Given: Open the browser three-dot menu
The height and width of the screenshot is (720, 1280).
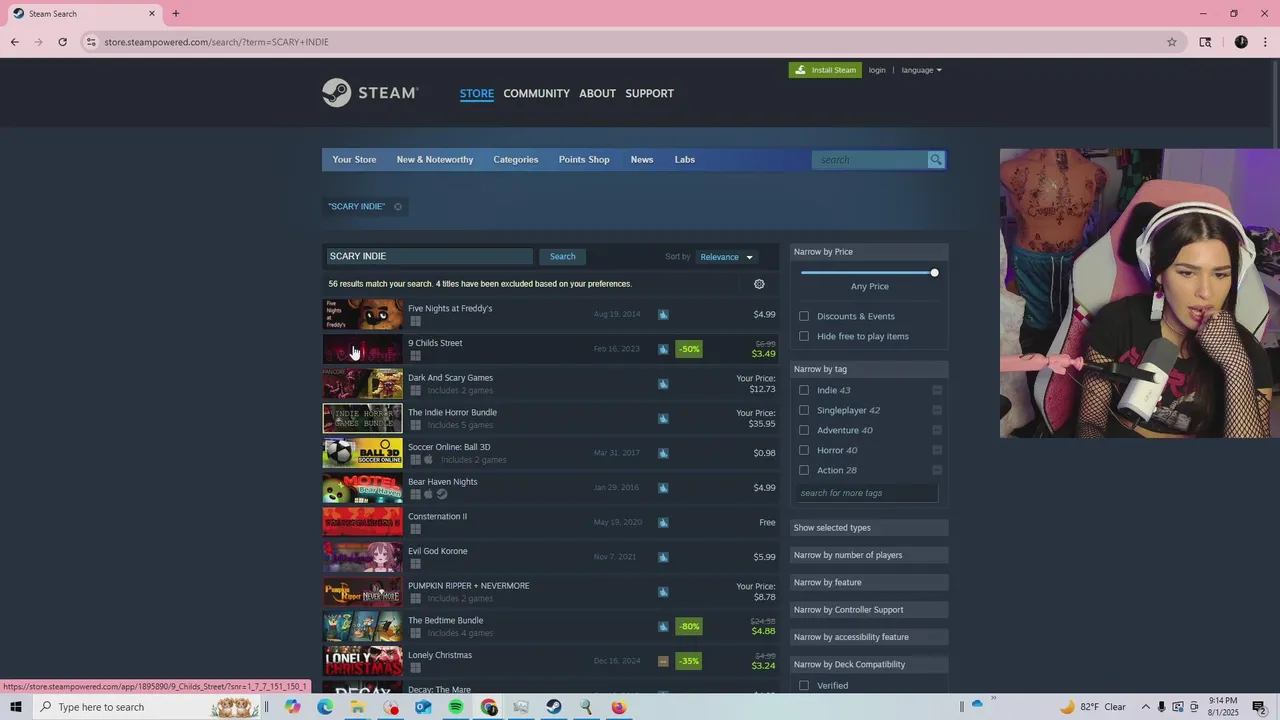Looking at the screenshot, I should pyautogui.click(x=1265, y=42).
